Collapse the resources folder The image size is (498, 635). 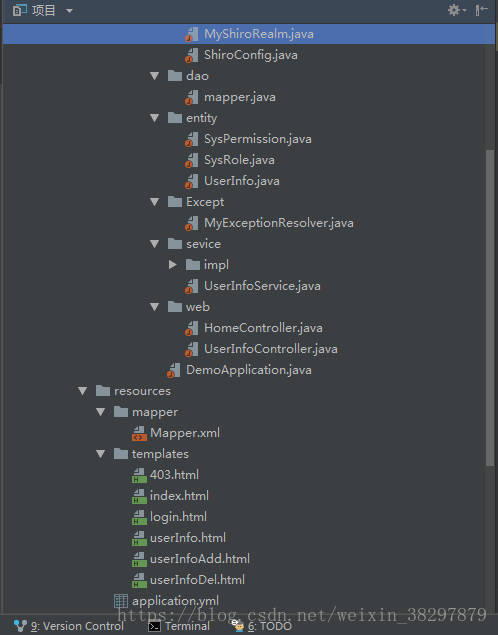click(x=83, y=391)
